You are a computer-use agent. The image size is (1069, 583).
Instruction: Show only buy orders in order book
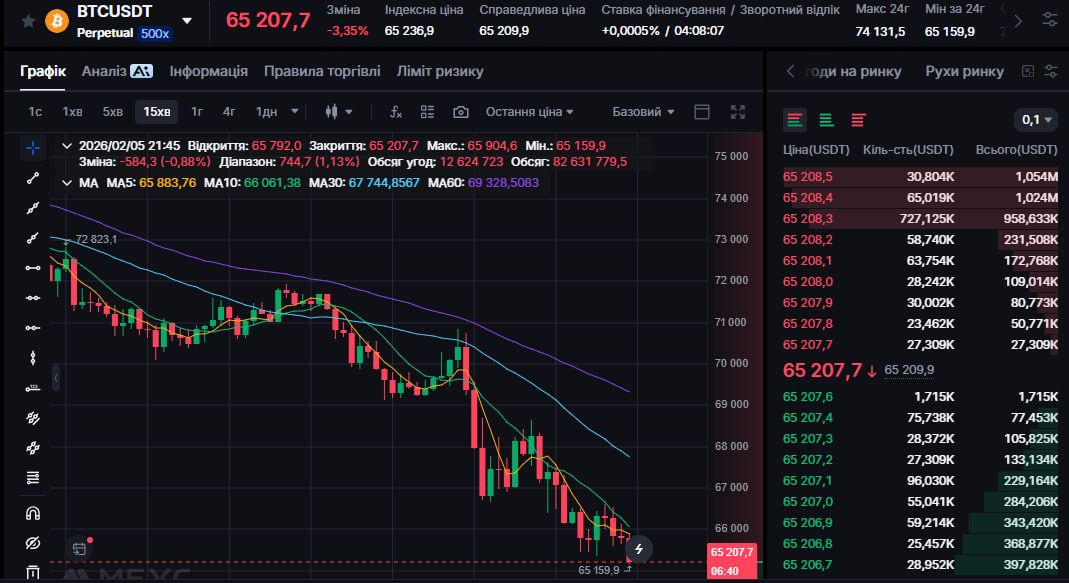(826, 120)
